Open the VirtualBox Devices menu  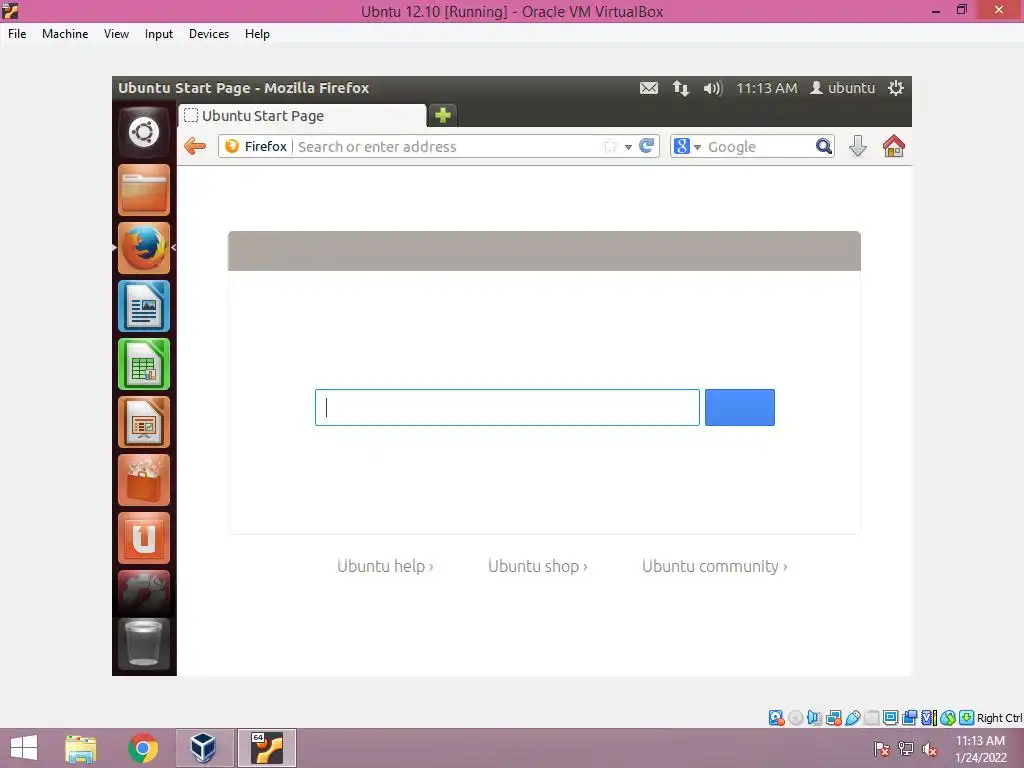(x=209, y=34)
